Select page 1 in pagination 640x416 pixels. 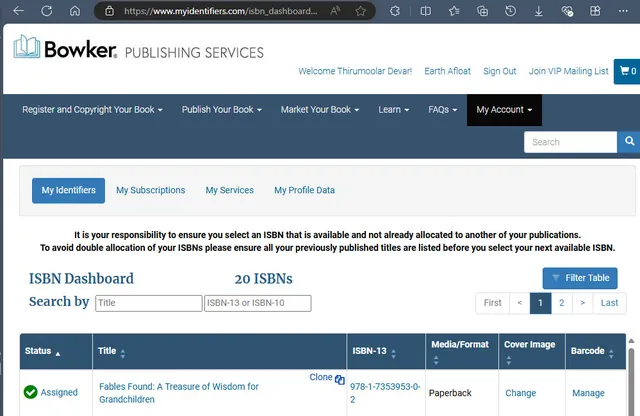pyautogui.click(x=540, y=303)
